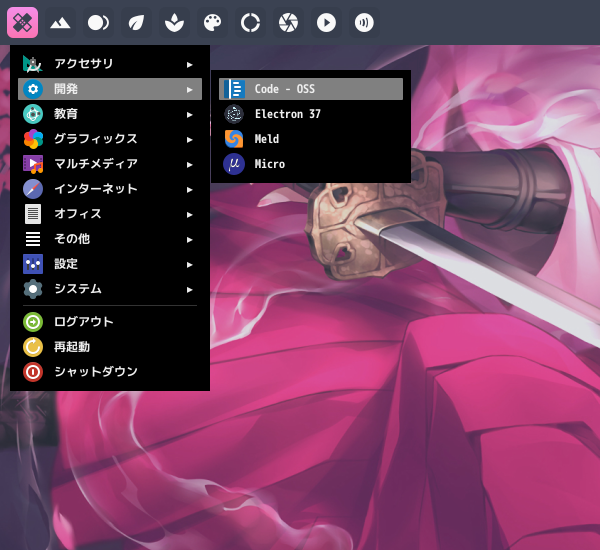600x550 pixels.
Task: Click the play button icon in panel
Action: point(326,23)
